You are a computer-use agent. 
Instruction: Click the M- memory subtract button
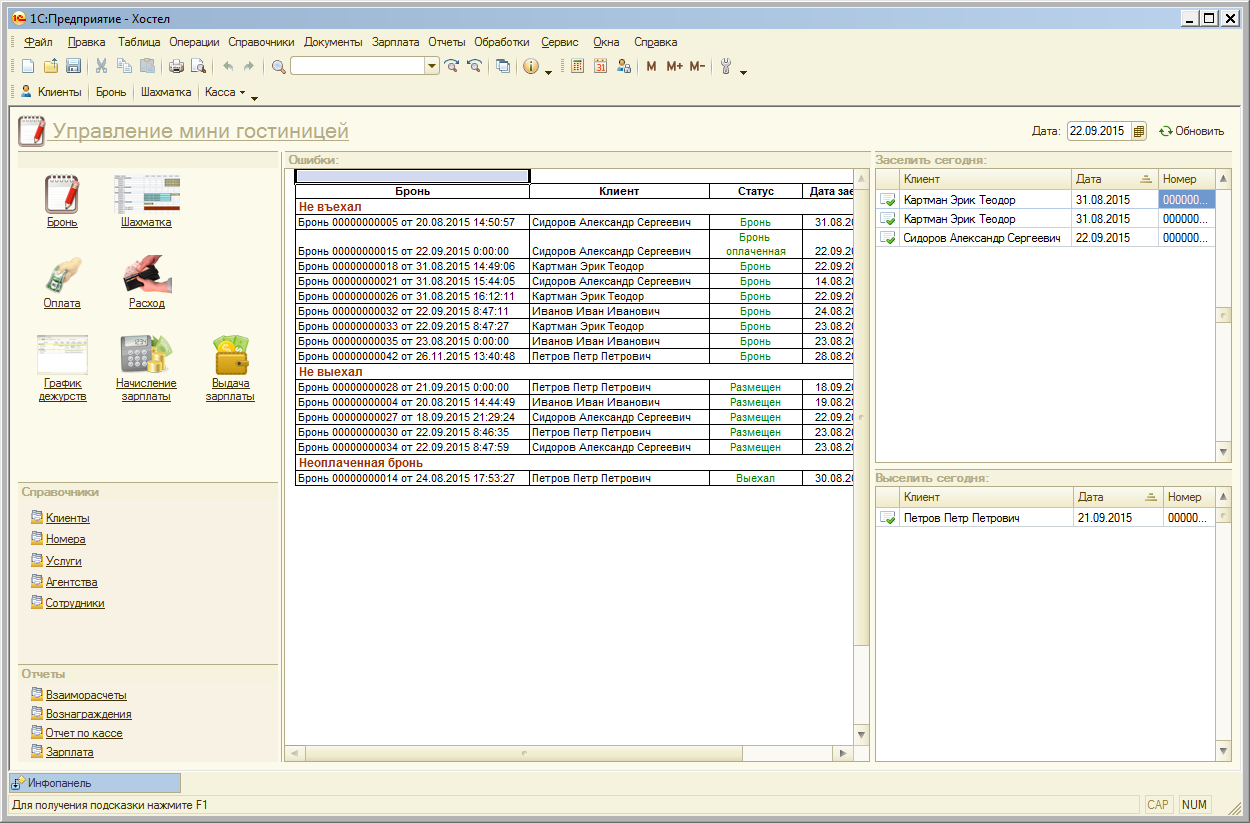[x=697, y=67]
